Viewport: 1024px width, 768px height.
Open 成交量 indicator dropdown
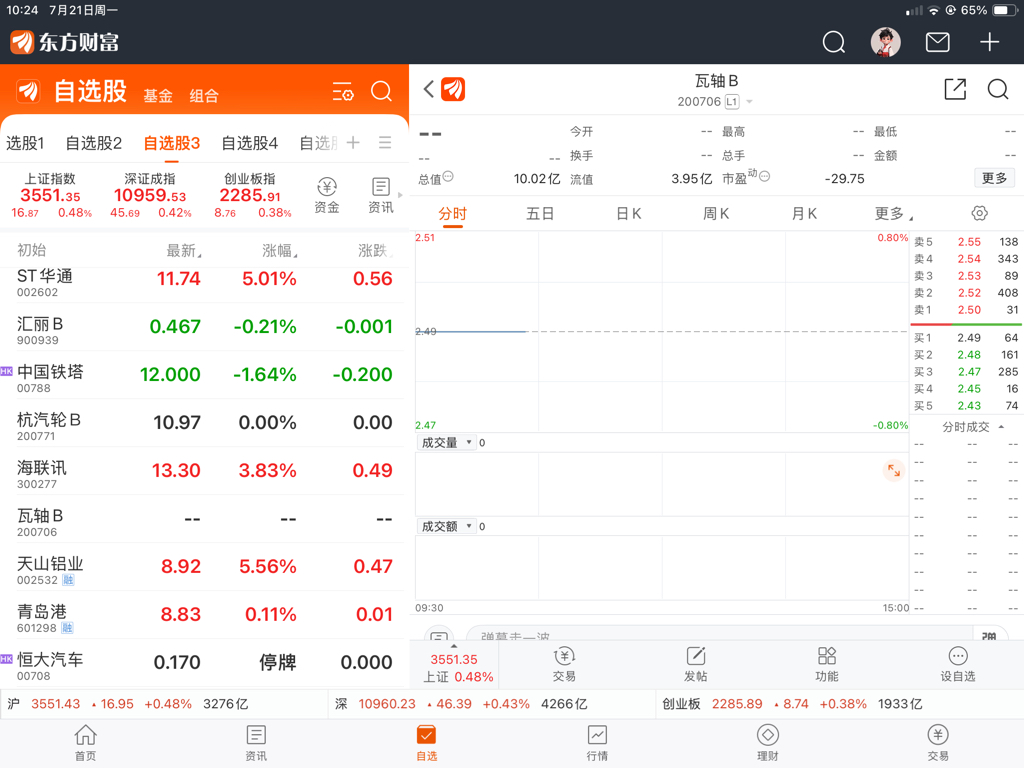pyautogui.click(x=447, y=443)
